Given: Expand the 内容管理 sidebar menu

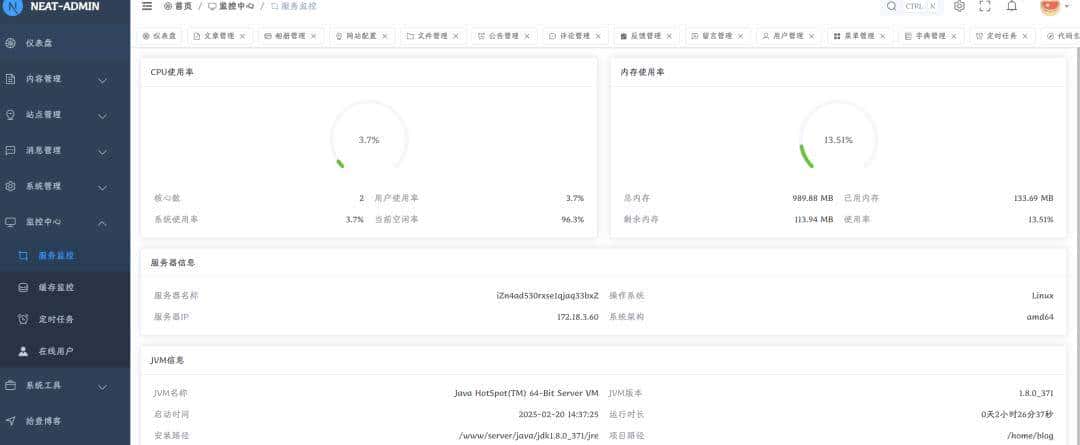Looking at the screenshot, I should point(65,79).
